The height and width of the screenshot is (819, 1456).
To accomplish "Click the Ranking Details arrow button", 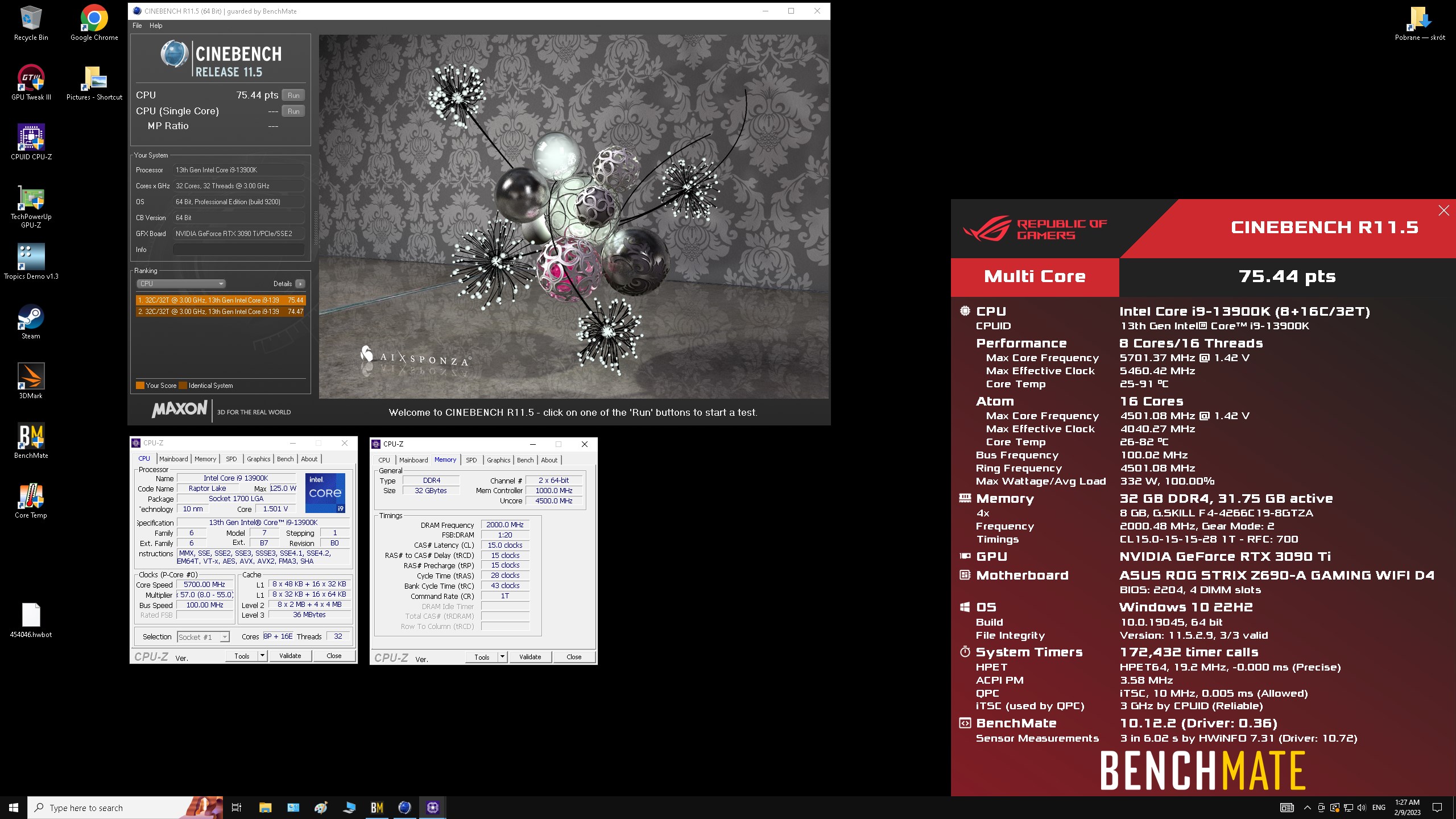I will tap(300, 284).
